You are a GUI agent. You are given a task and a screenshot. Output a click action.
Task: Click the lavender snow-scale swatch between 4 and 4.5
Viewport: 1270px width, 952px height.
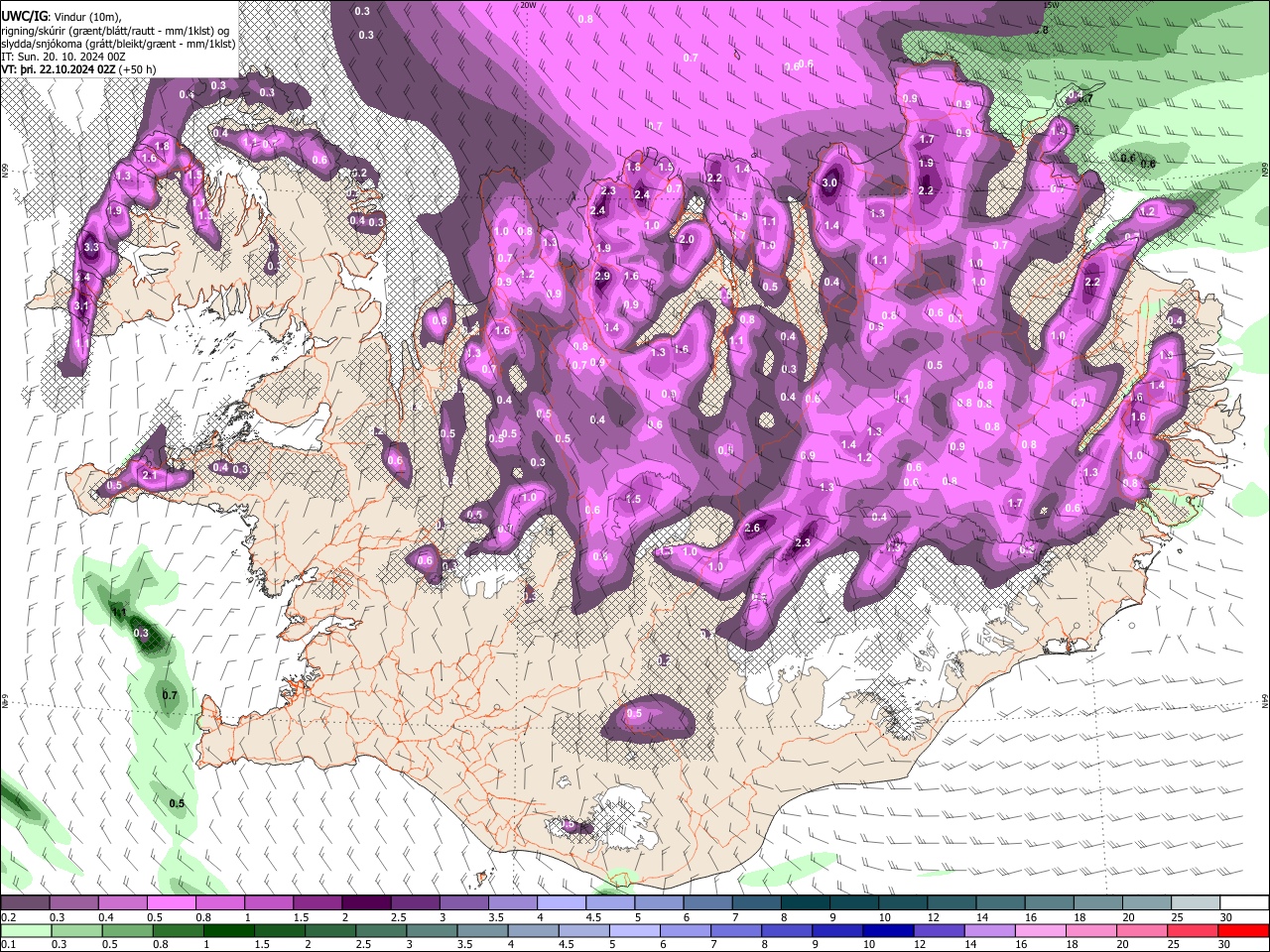pyautogui.click(x=562, y=903)
